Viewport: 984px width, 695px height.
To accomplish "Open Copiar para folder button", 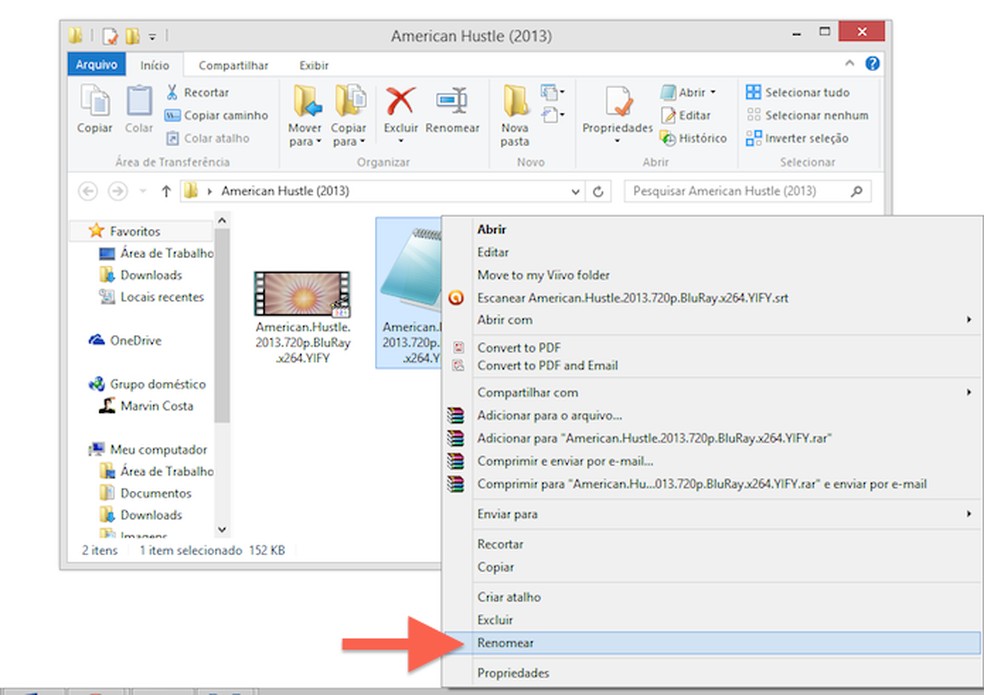I will tap(349, 116).
